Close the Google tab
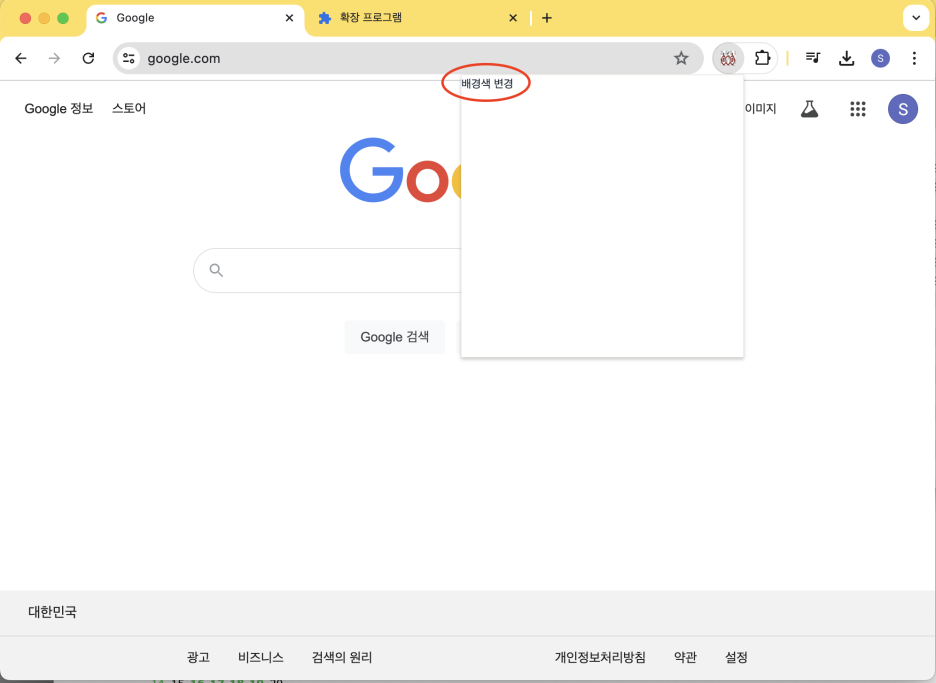The height and width of the screenshot is (683, 936). [290, 18]
